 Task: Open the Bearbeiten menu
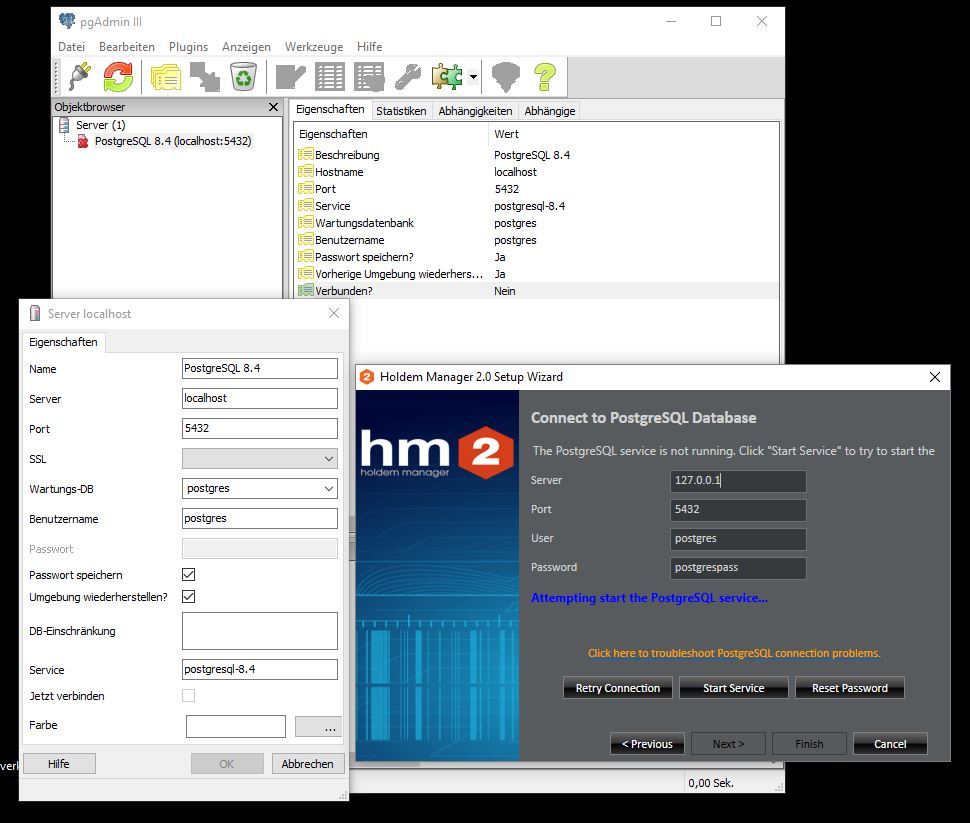coord(127,46)
